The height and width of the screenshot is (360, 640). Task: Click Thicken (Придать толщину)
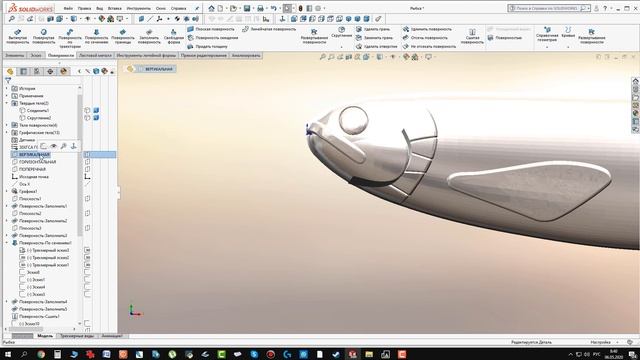(x=207, y=47)
